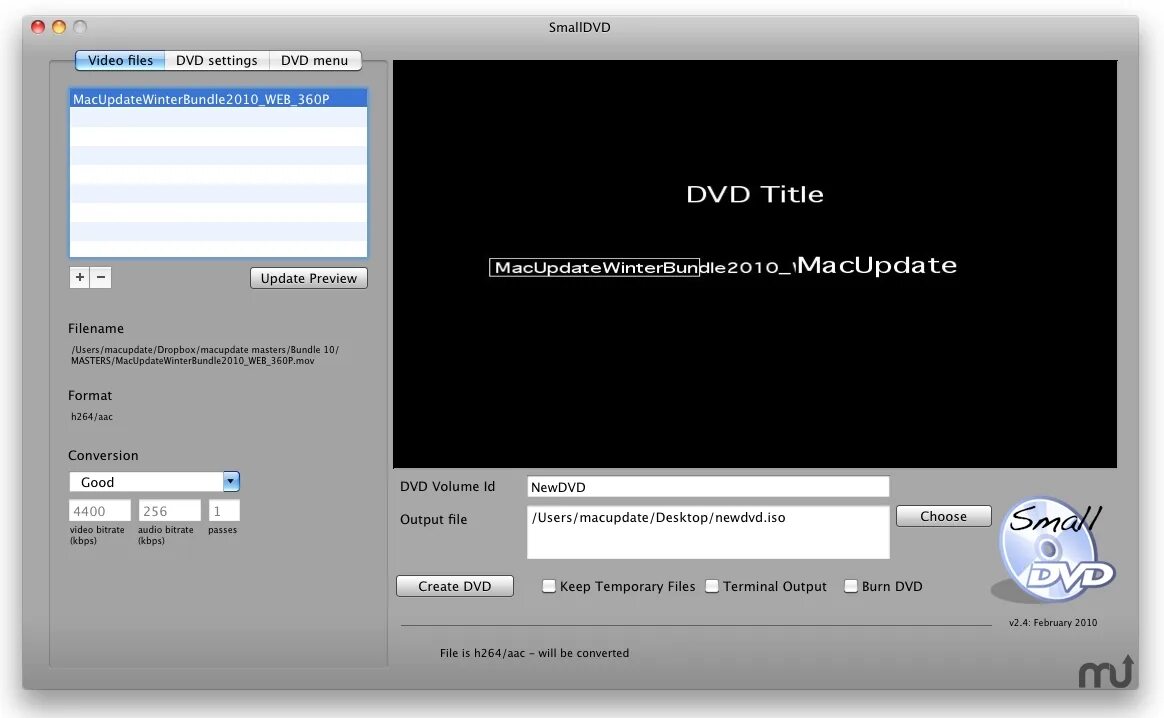Click the Create DVD button
This screenshot has height=718, width=1164.
[455, 586]
